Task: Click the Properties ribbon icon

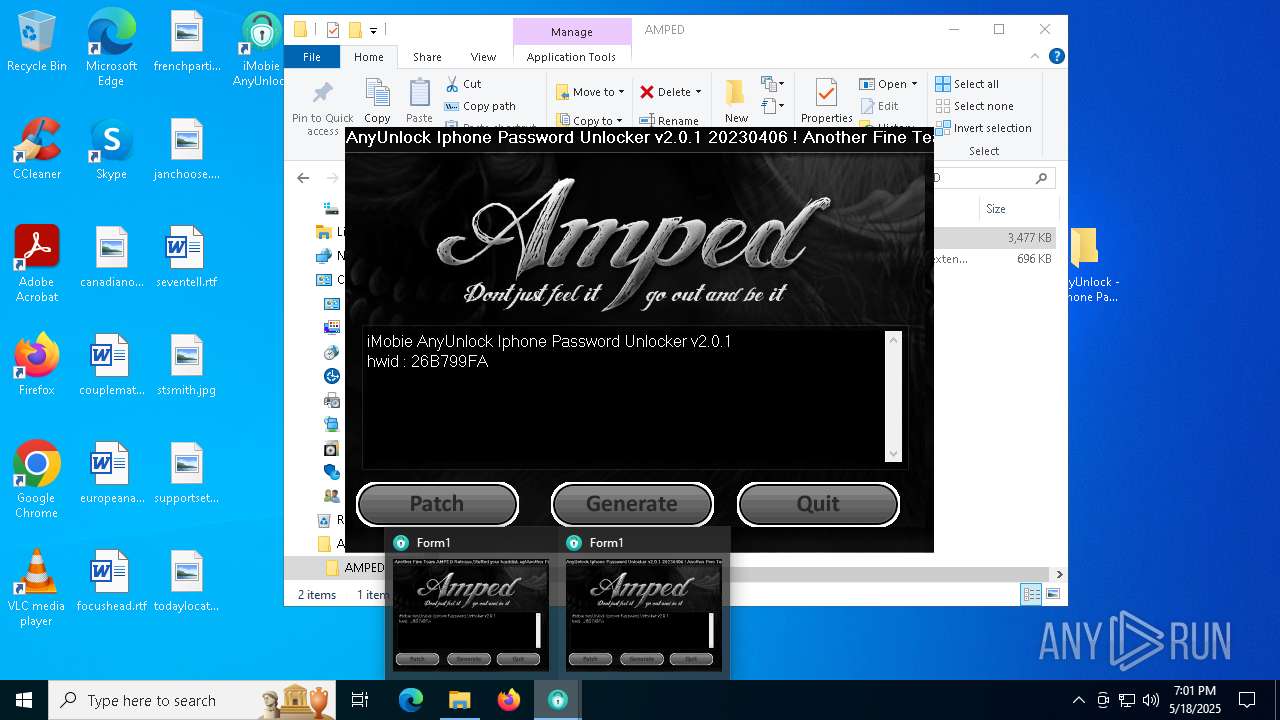Action: coord(826,94)
